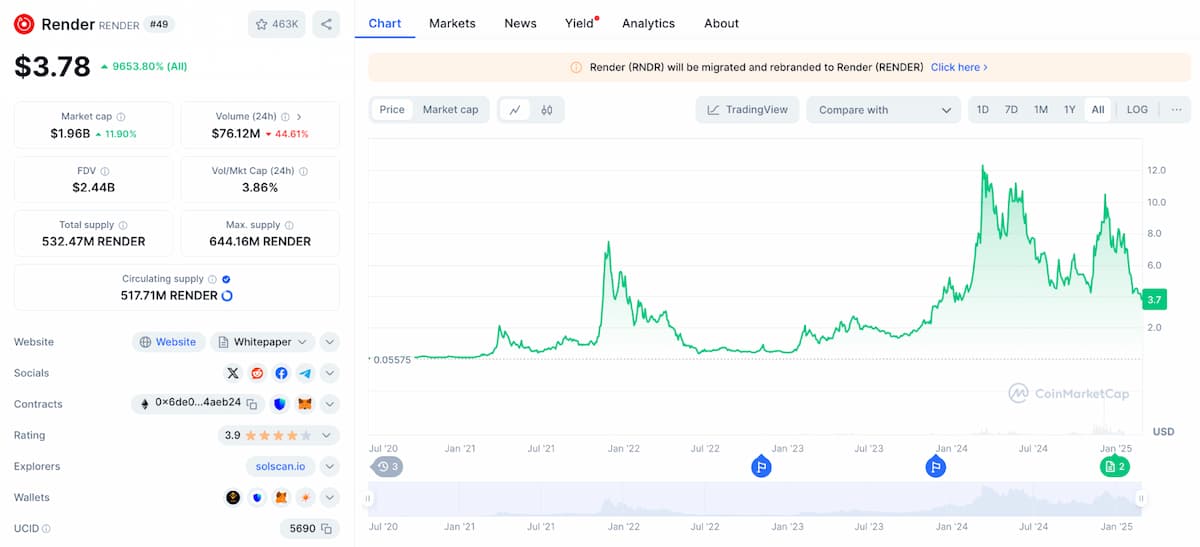Click the Render logo icon

24,24
